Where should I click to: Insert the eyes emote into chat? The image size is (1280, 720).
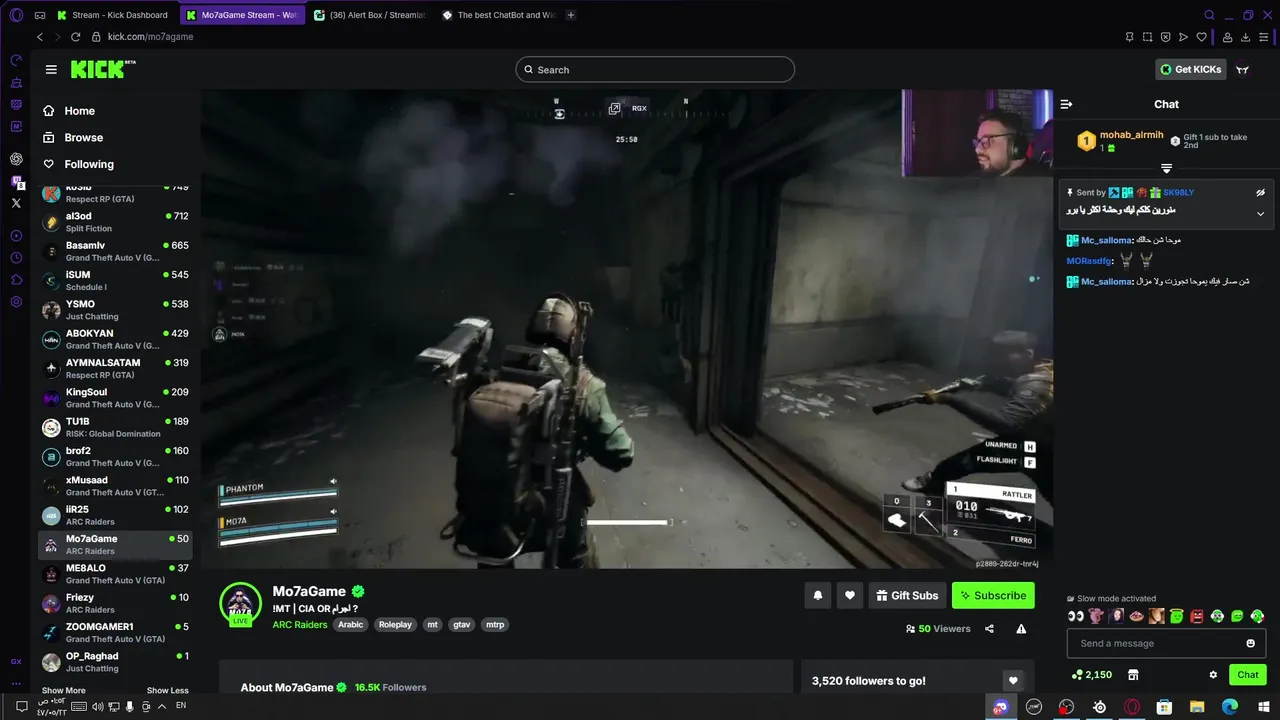pyautogui.click(x=1076, y=616)
